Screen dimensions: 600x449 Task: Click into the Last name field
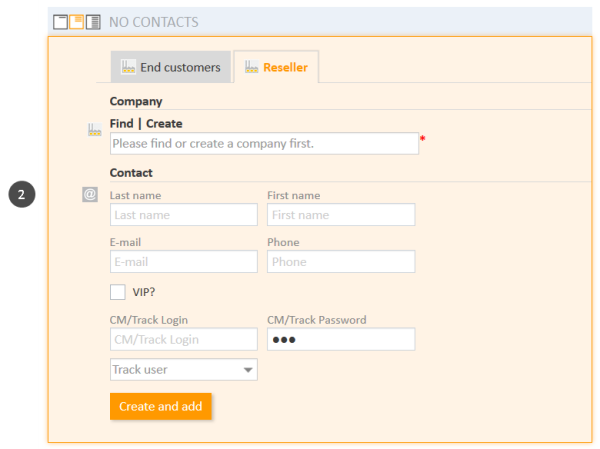point(184,215)
